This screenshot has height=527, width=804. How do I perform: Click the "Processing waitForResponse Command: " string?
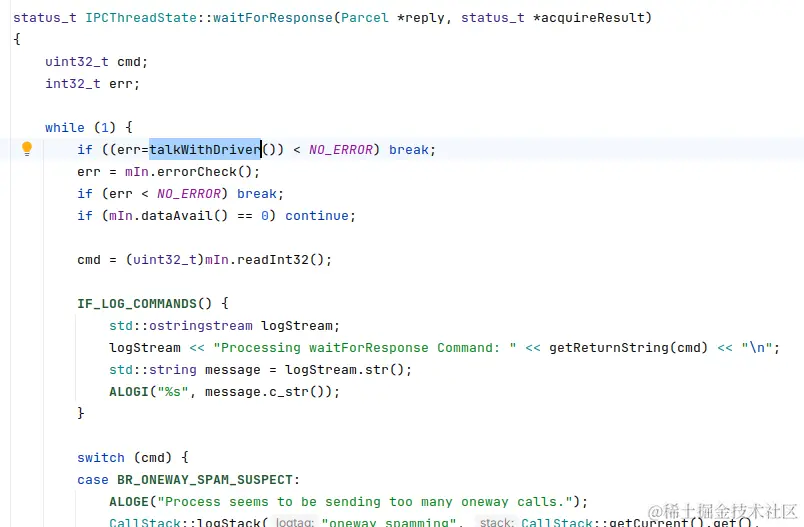(x=365, y=348)
